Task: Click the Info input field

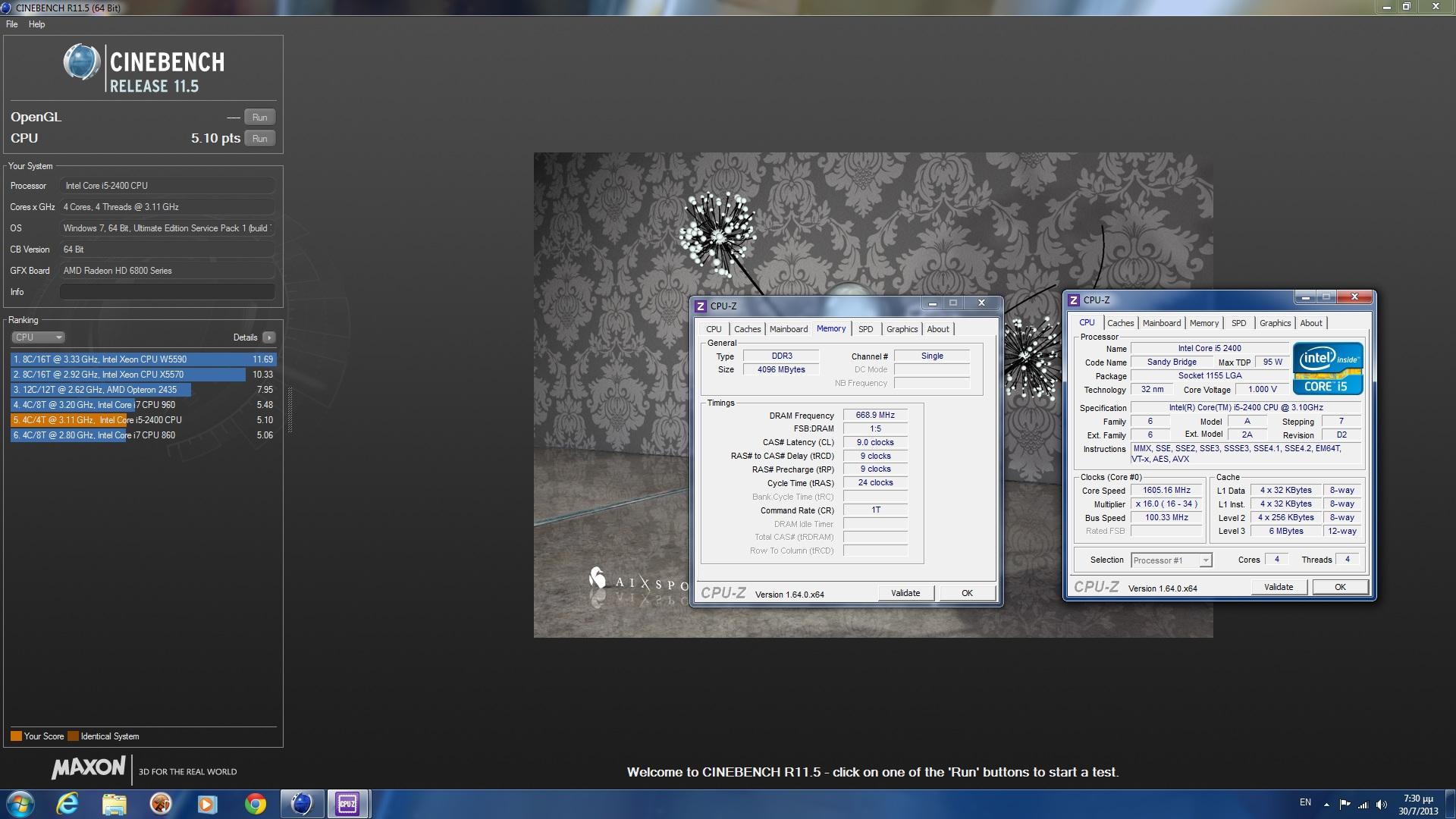Action: [167, 292]
